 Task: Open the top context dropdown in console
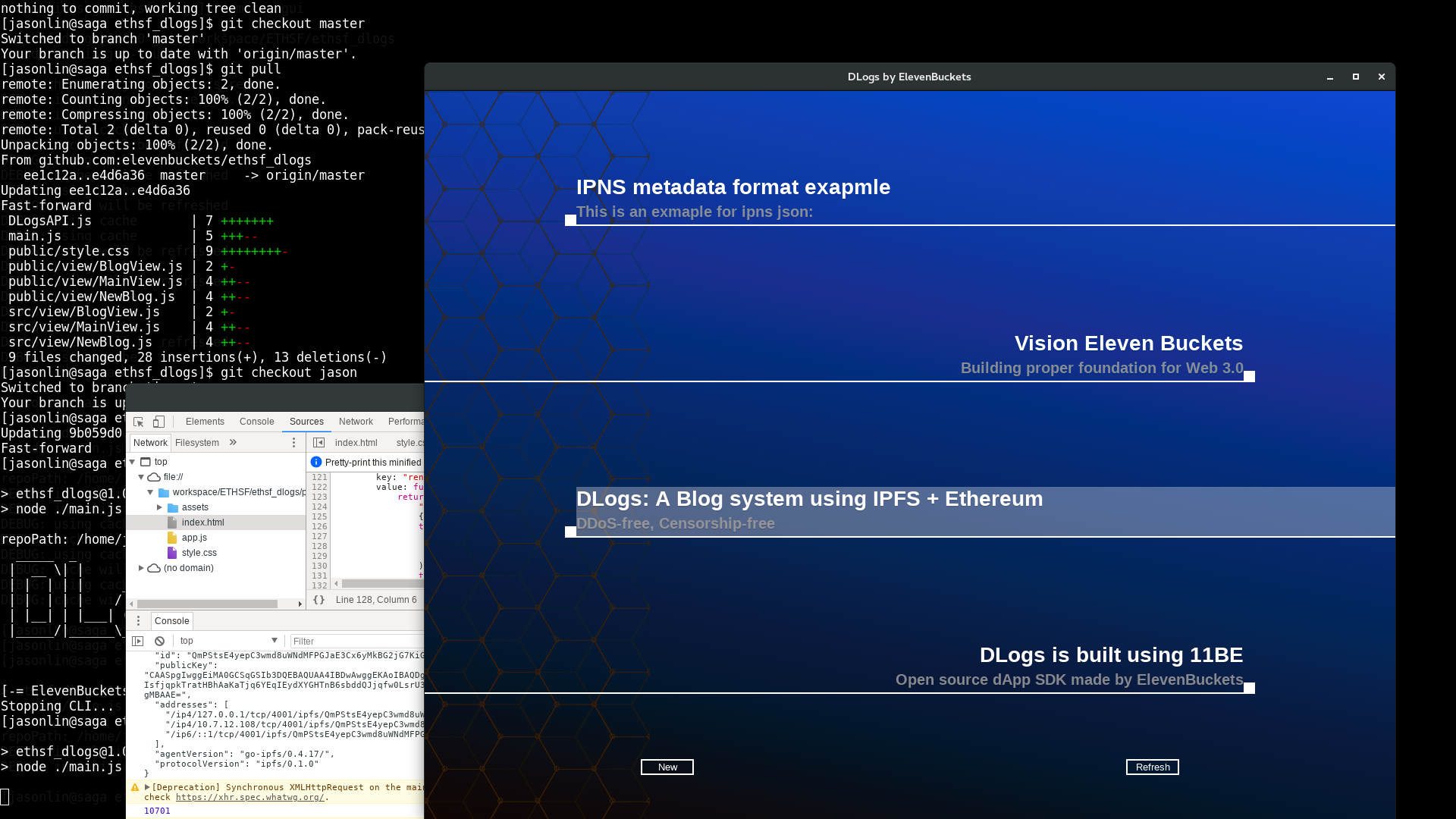pyautogui.click(x=228, y=641)
